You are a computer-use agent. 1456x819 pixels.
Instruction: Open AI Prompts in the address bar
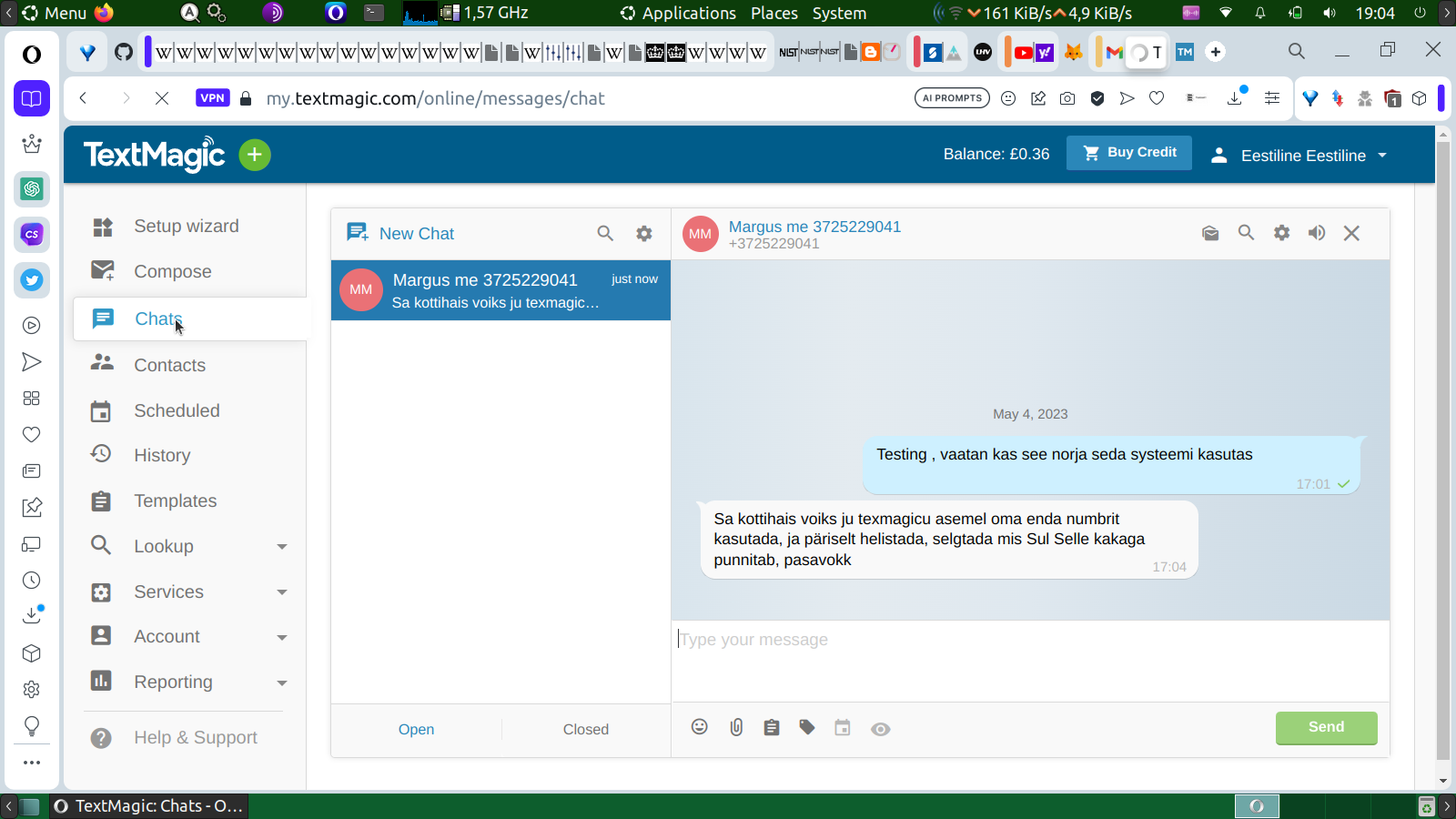pyautogui.click(x=952, y=98)
